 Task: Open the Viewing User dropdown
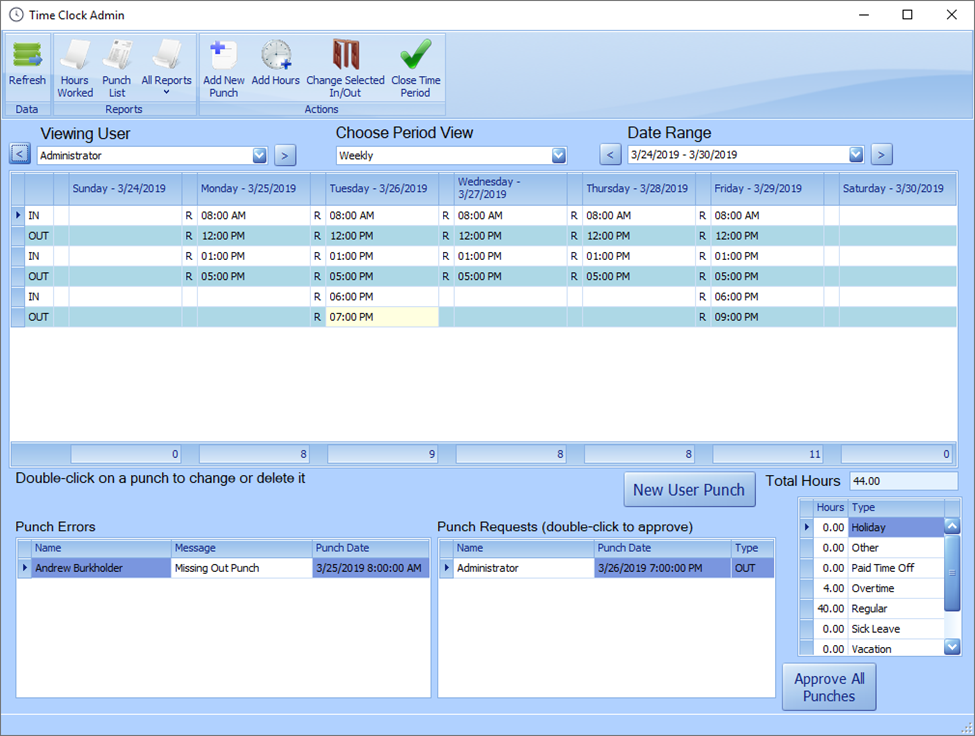click(259, 155)
